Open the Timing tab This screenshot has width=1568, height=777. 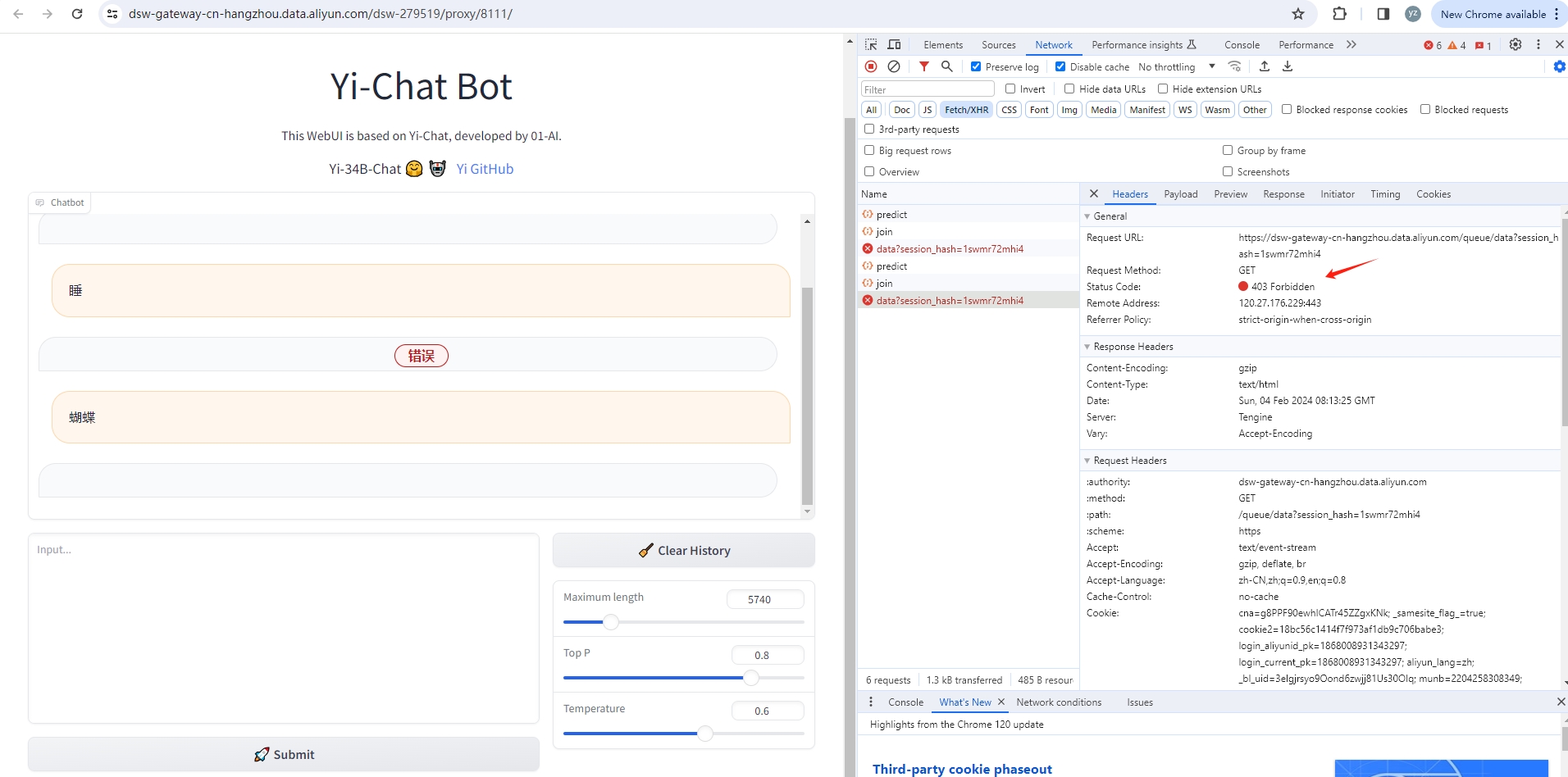pos(1385,194)
